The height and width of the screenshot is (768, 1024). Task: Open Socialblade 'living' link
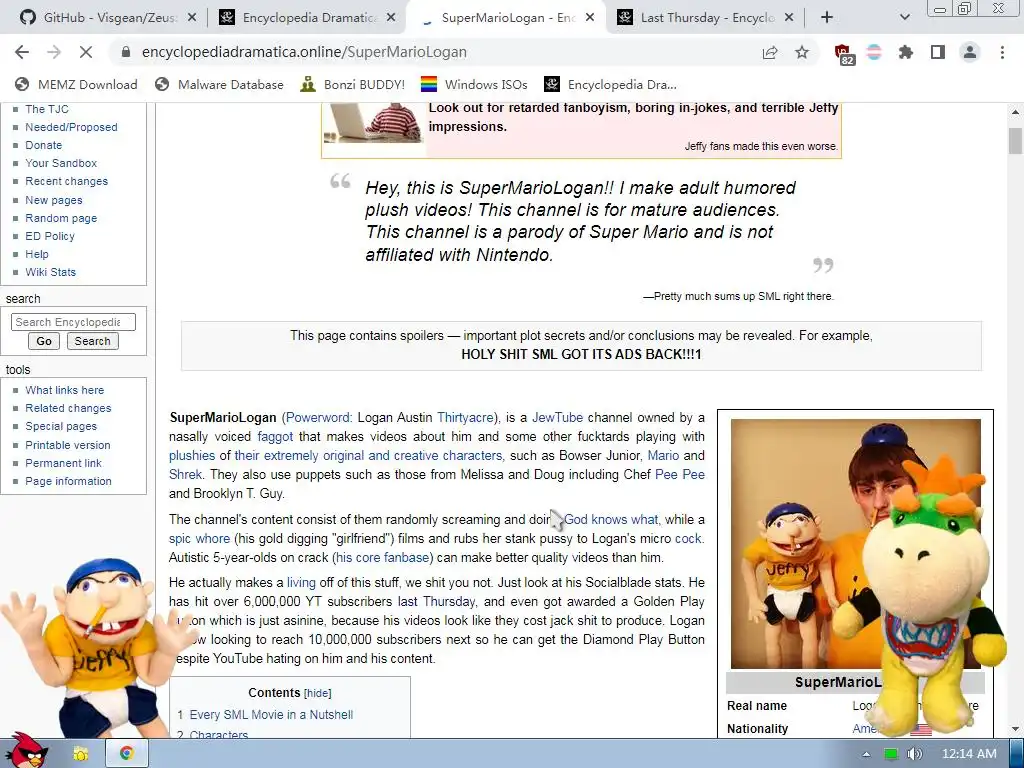[x=301, y=583]
